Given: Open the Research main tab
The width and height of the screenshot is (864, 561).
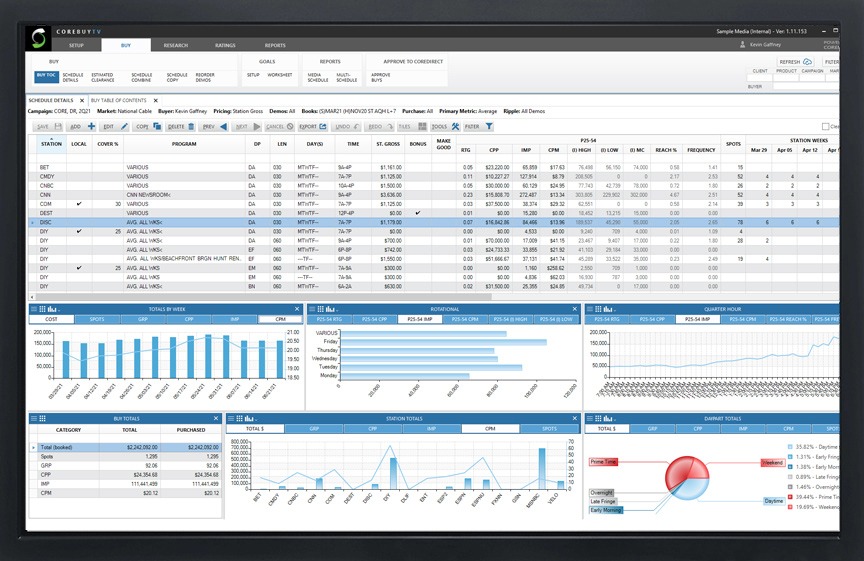Looking at the screenshot, I should pos(176,45).
